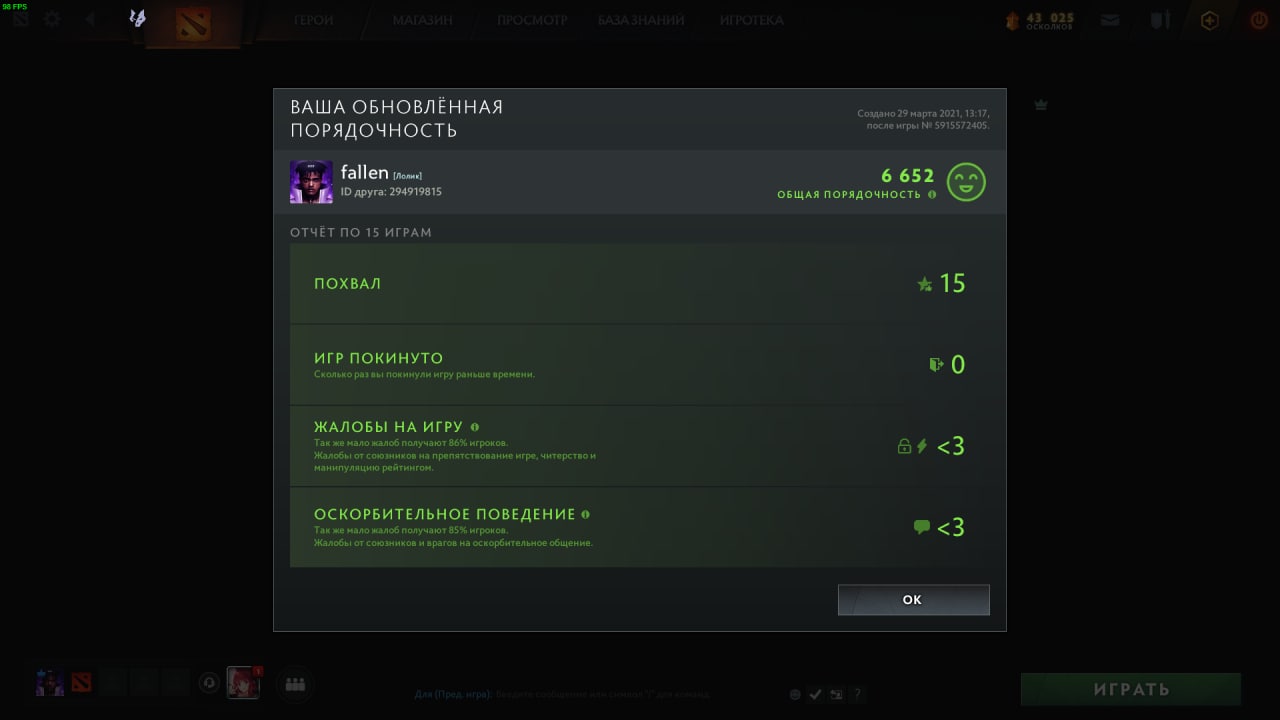Click the red power quit icon

pyautogui.click(x=1258, y=20)
